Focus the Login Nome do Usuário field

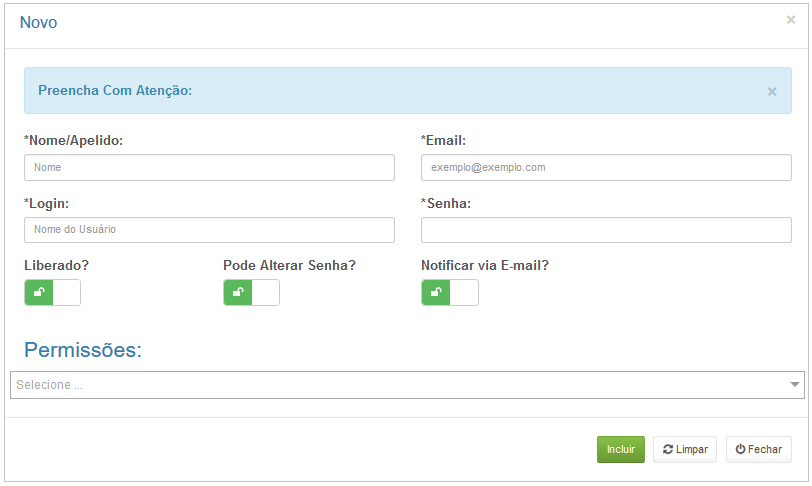pyautogui.click(x=209, y=230)
